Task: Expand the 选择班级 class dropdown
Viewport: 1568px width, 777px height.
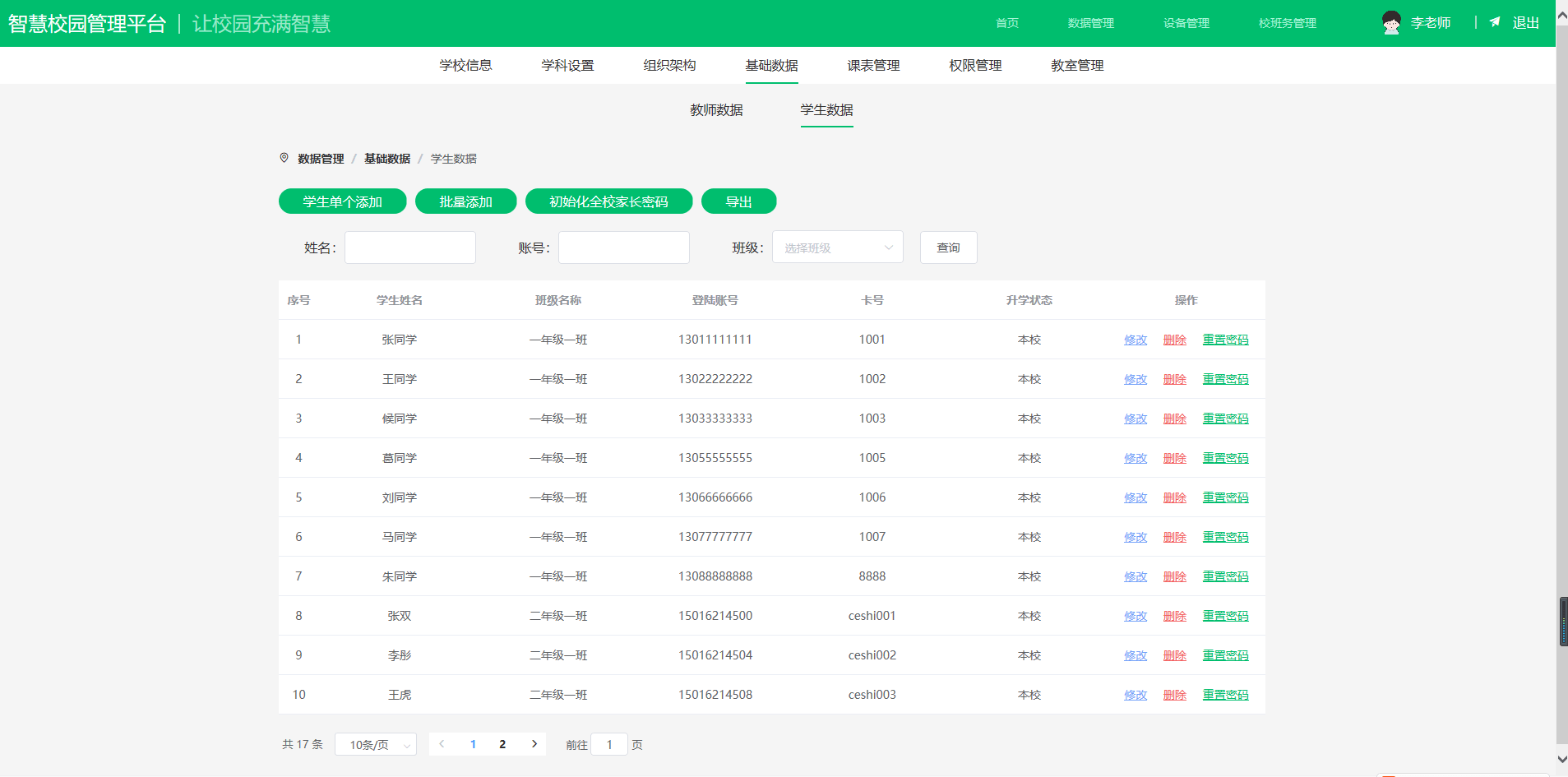Action: pos(837,247)
